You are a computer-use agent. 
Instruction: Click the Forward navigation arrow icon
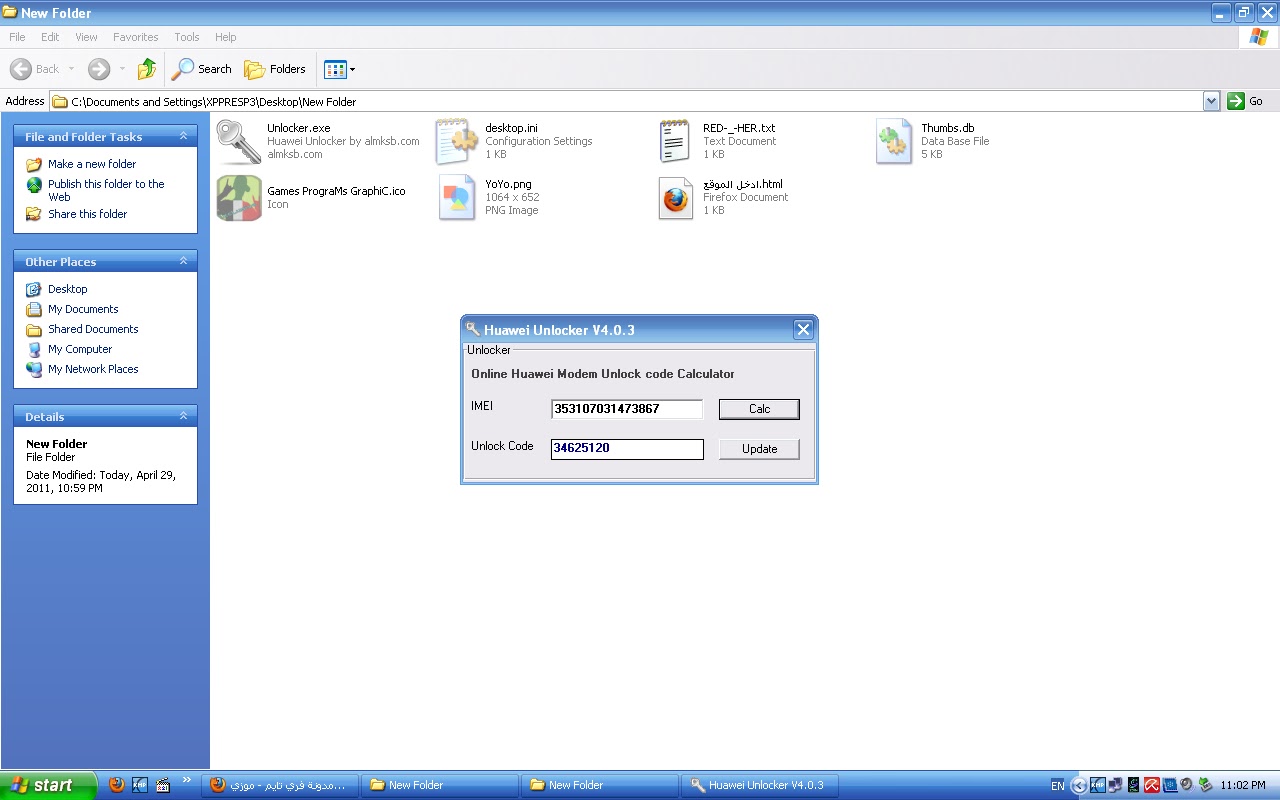[x=98, y=69]
